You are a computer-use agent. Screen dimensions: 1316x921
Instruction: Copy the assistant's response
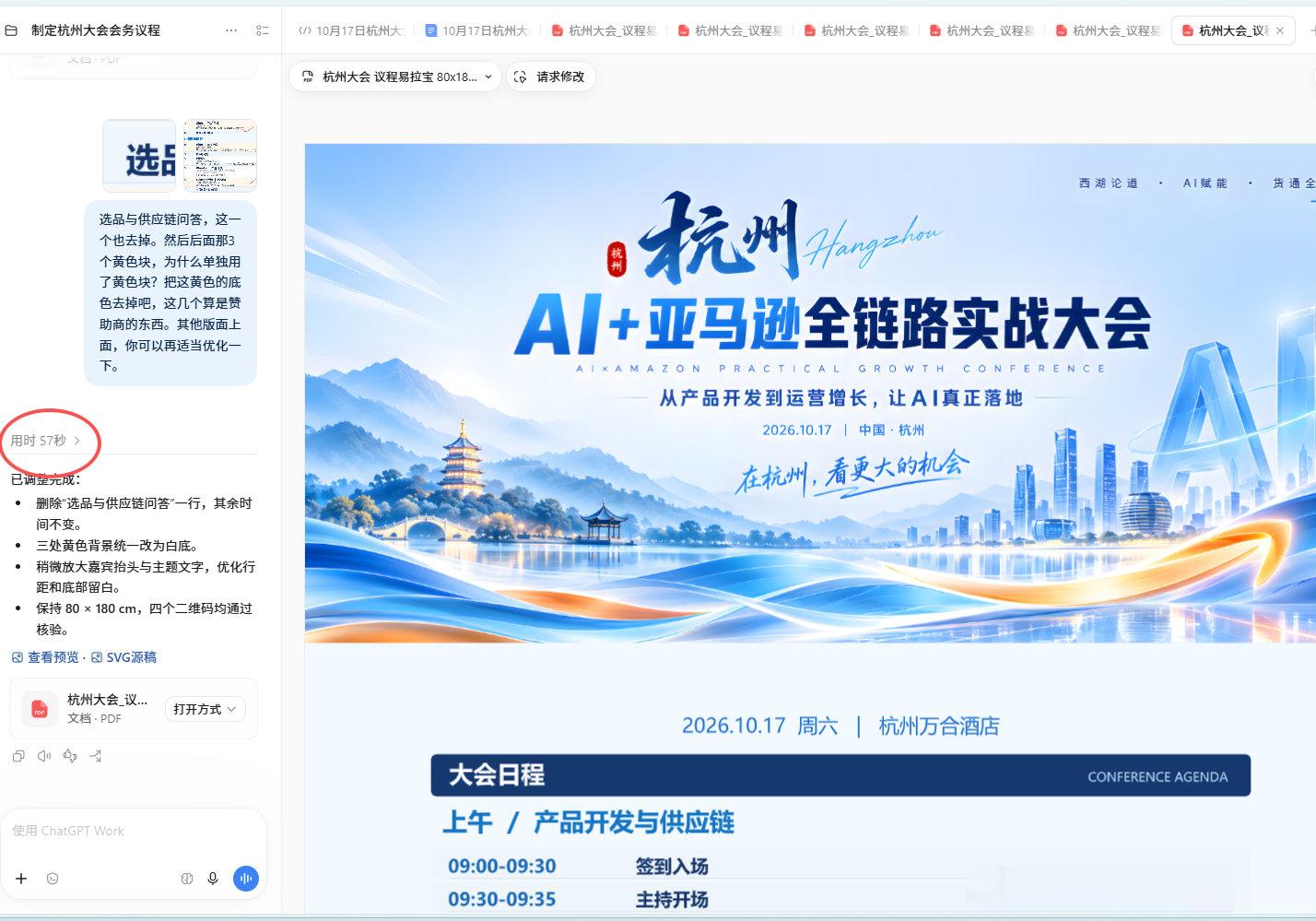[x=18, y=756]
